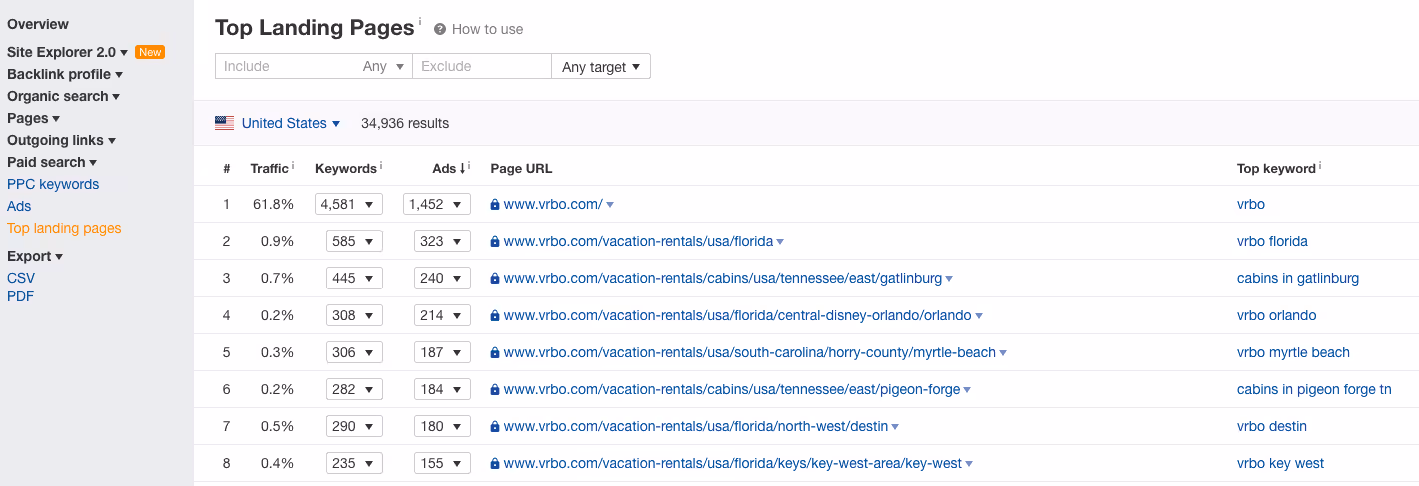
Task: Click the lock icon for www.vrbo.com/ row
Action: coord(495,205)
